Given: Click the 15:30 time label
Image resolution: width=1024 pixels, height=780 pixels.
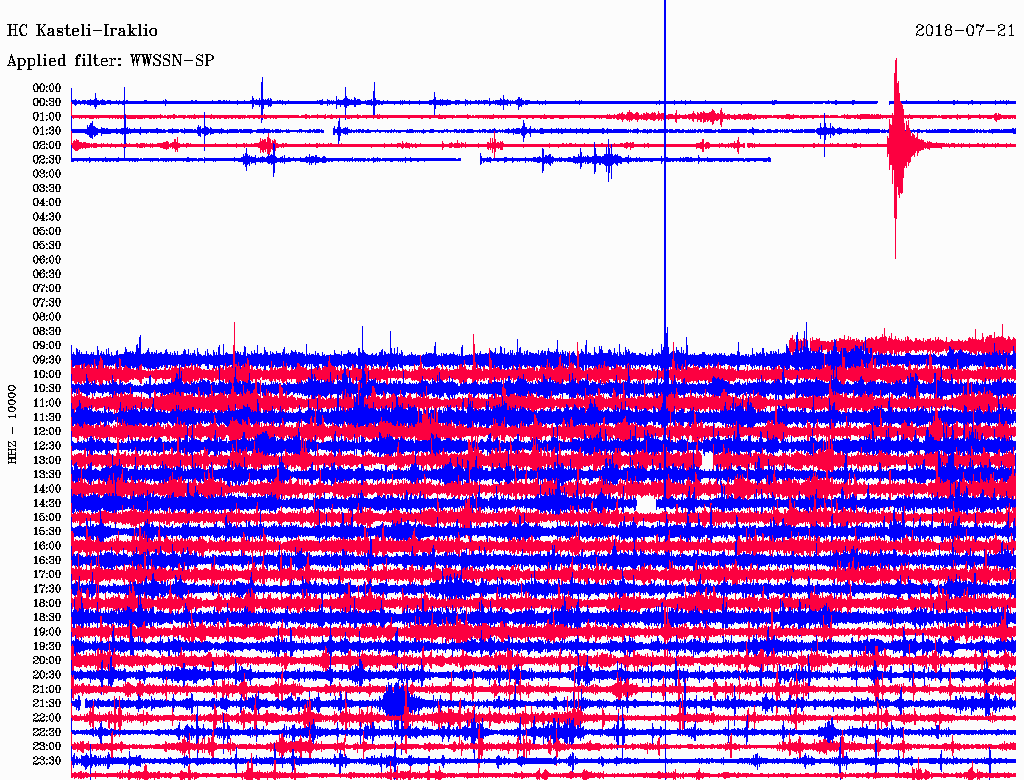Looking at the screenshot, I should [x=47, y=532].
